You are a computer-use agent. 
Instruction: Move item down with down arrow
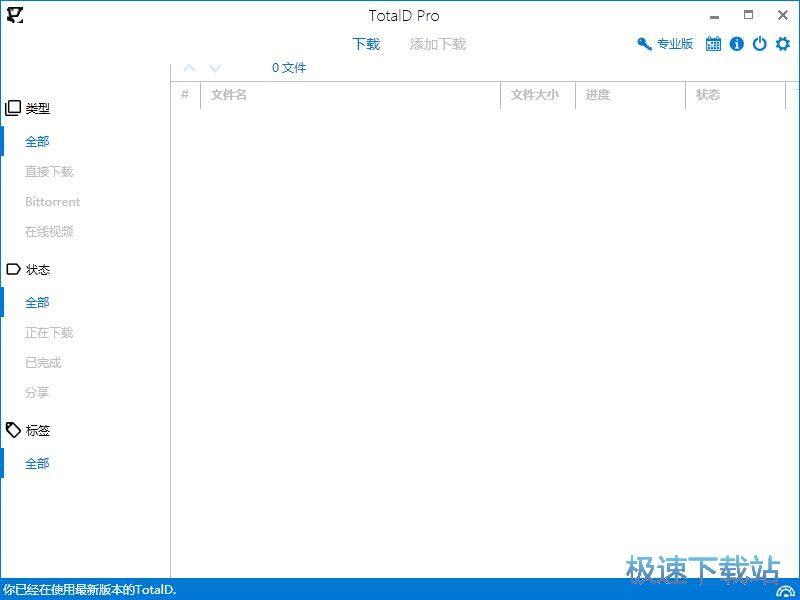pos(215,68)
